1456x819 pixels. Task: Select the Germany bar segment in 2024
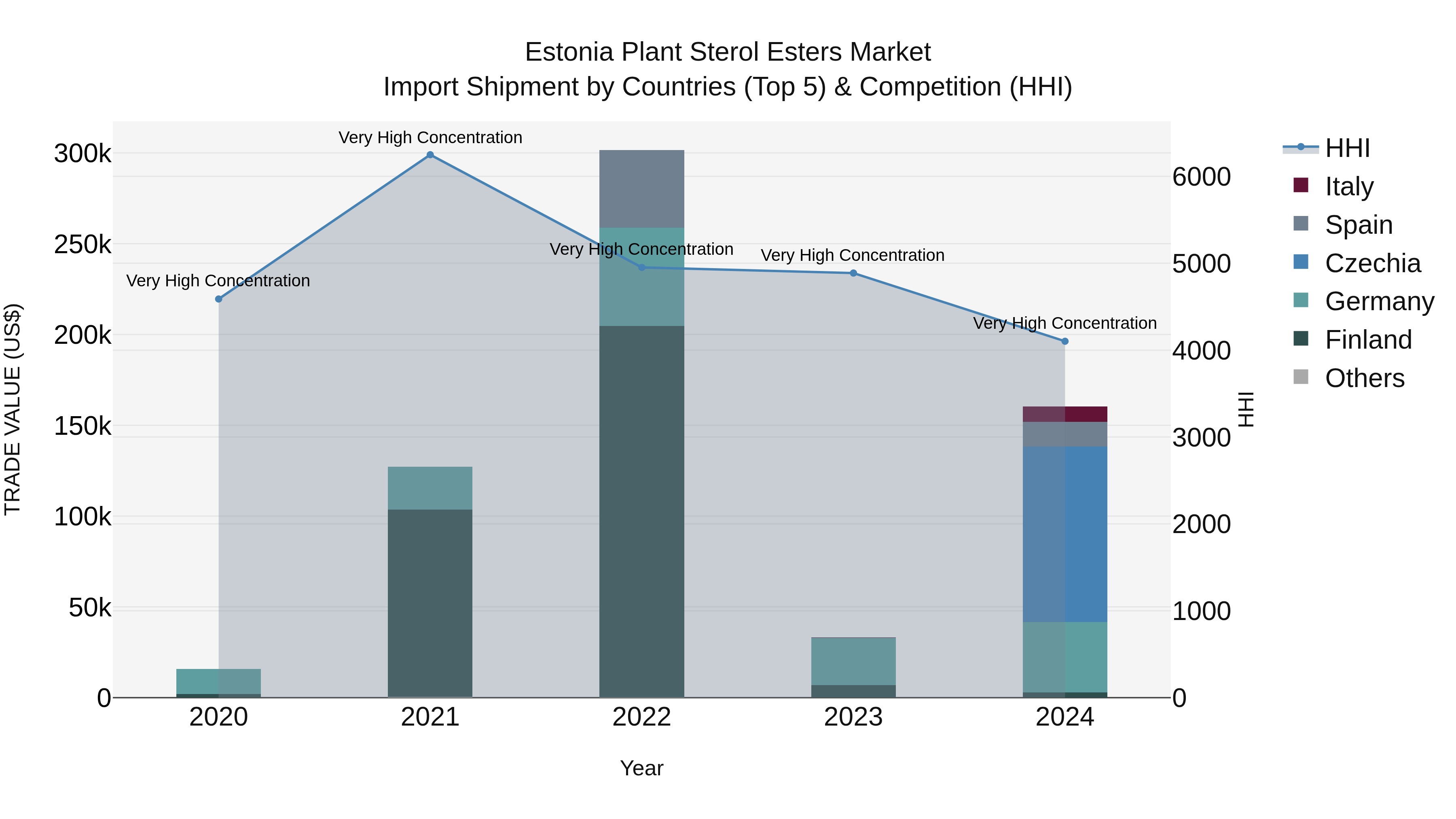(x=1065, y=657)
